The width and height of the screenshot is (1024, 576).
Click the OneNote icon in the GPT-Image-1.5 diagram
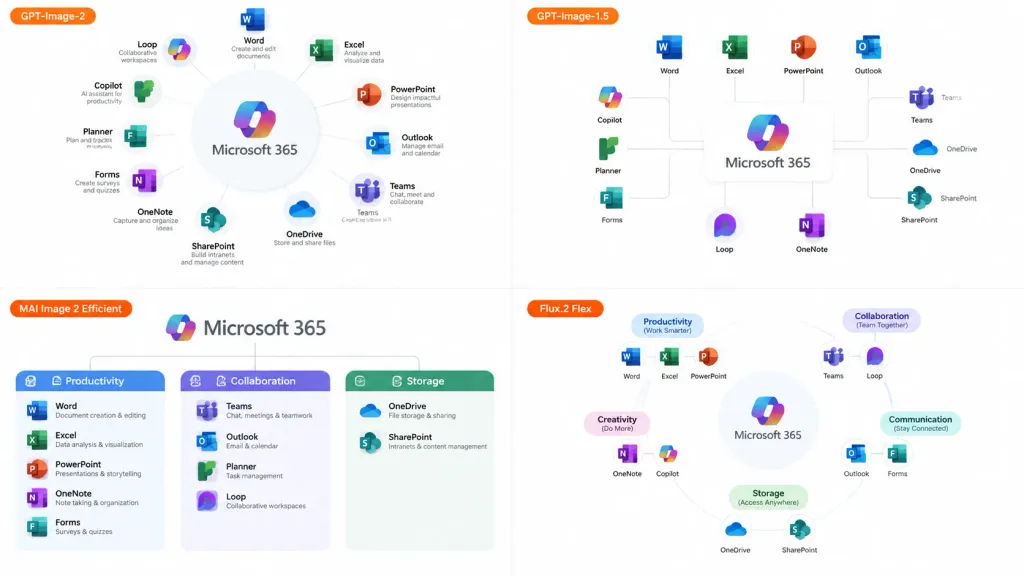point(811,225)
